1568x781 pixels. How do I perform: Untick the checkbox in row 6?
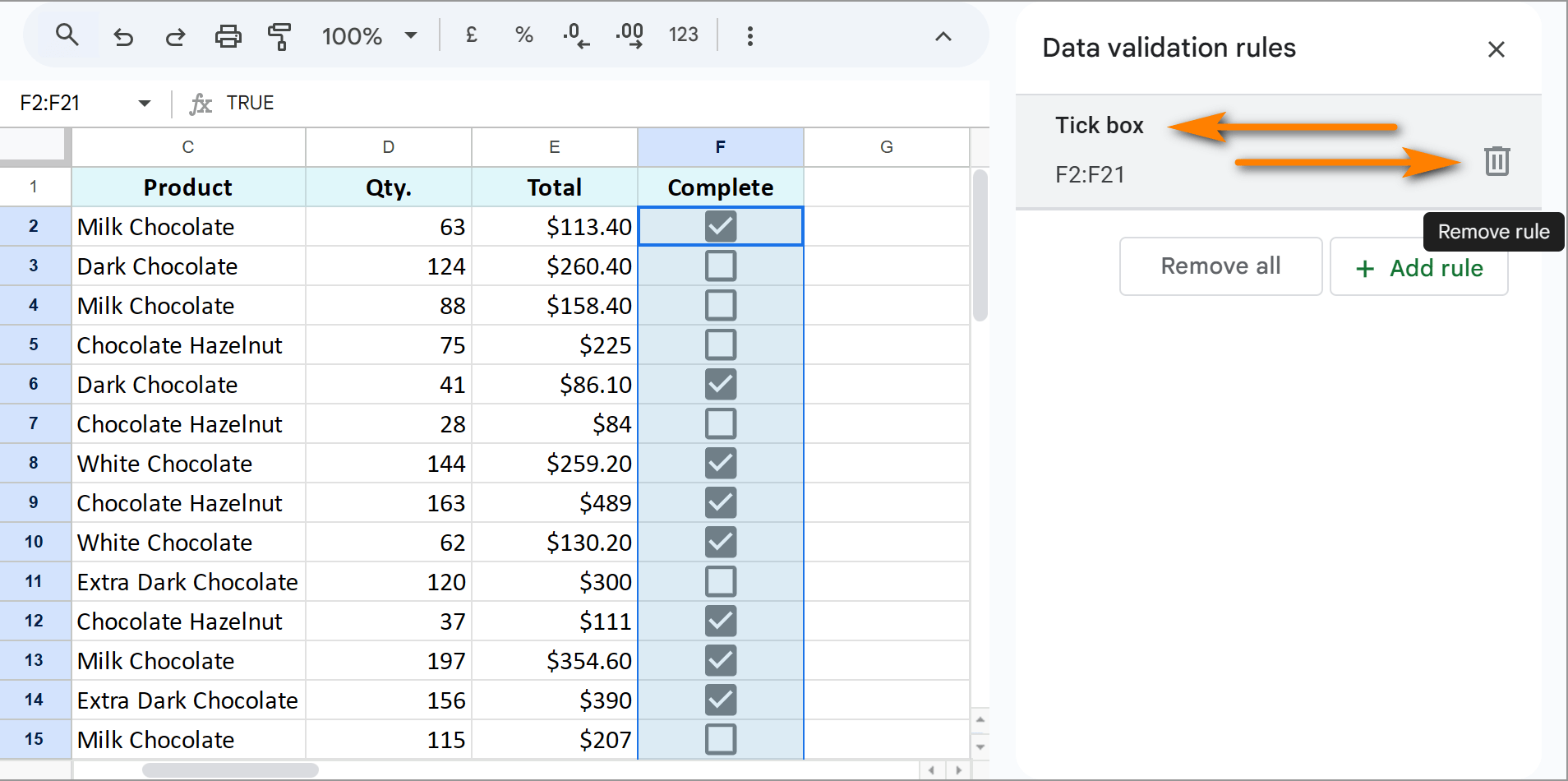721,384
